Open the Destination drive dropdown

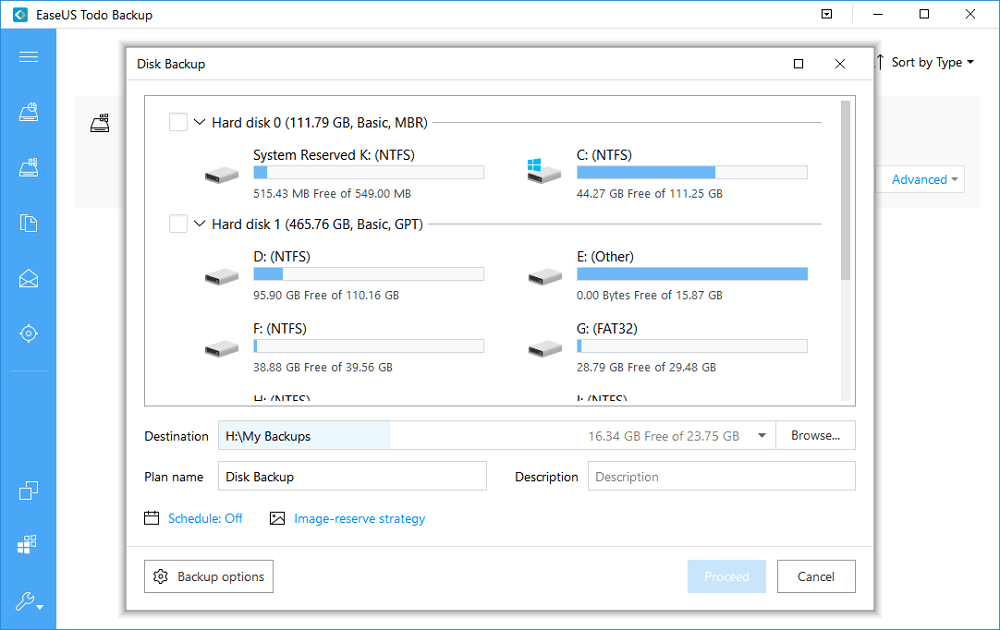click(761, 435)
